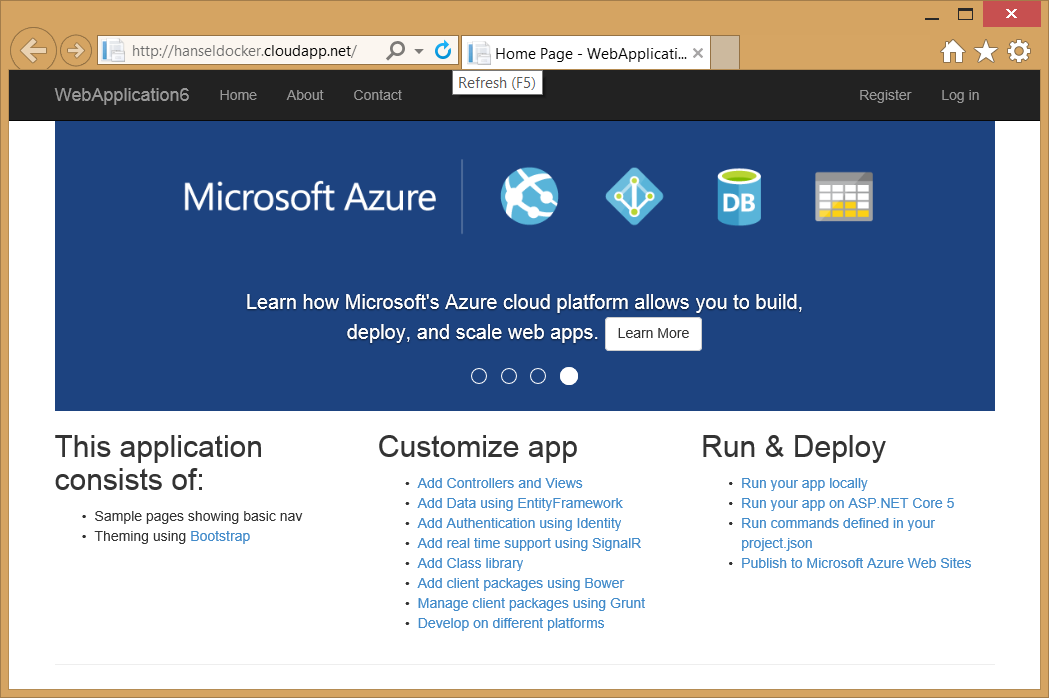This screenshot has height=698, width=1049.
Task: Click 'Sample pages showing basic nav' text
Action: [198, 517]
